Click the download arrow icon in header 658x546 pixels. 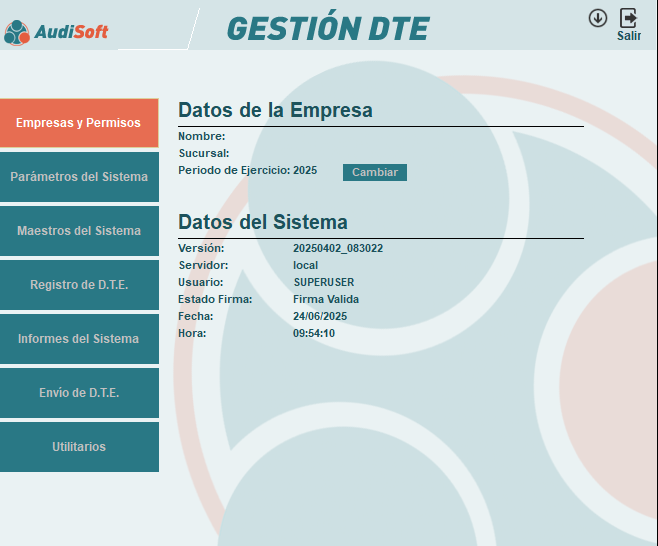(x=598, y=18)
